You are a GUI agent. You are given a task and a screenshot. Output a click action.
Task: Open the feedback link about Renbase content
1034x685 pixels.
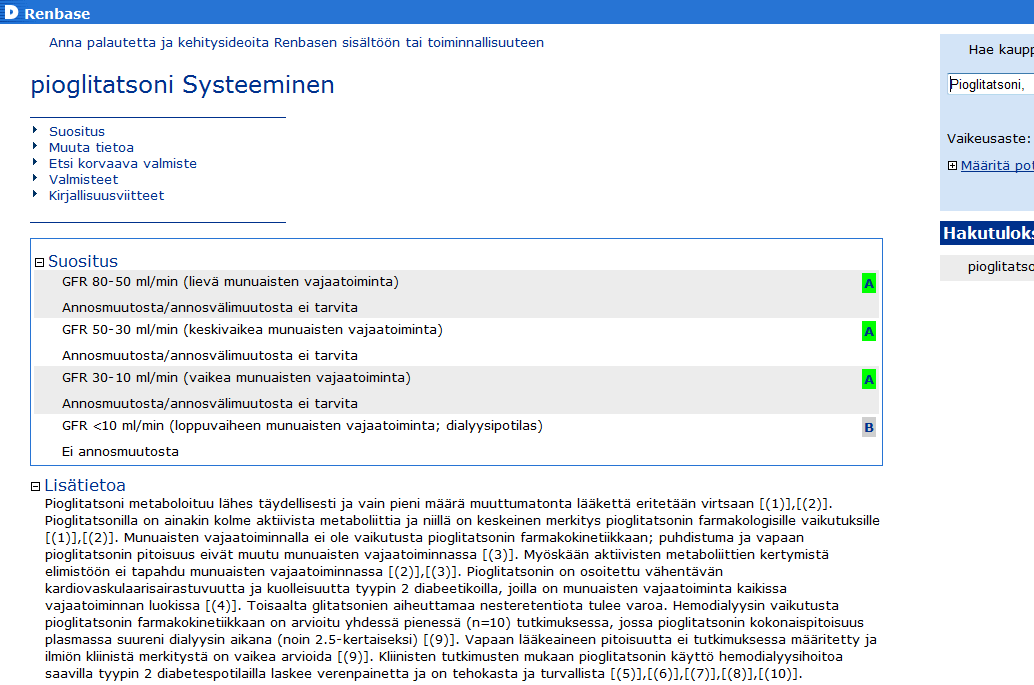tap(296, 43)
